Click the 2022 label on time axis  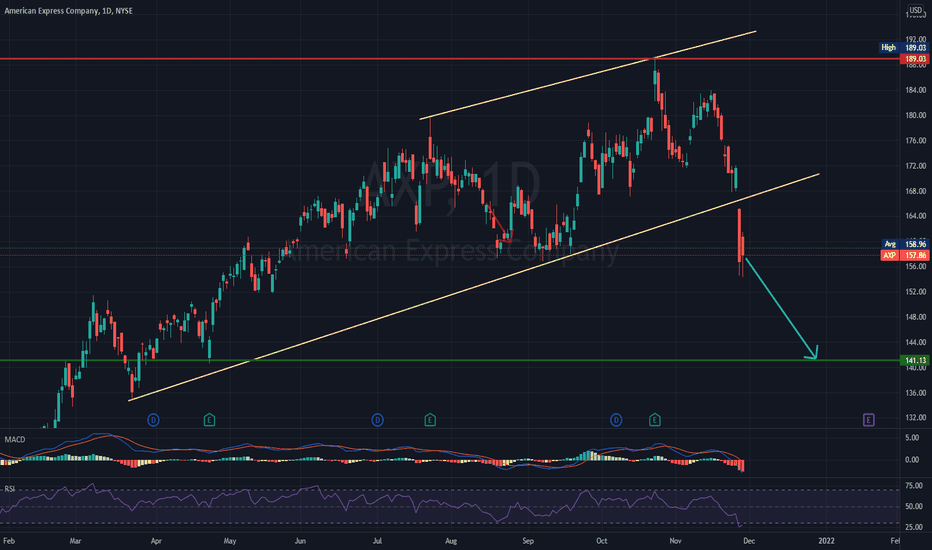pos(826,541)
